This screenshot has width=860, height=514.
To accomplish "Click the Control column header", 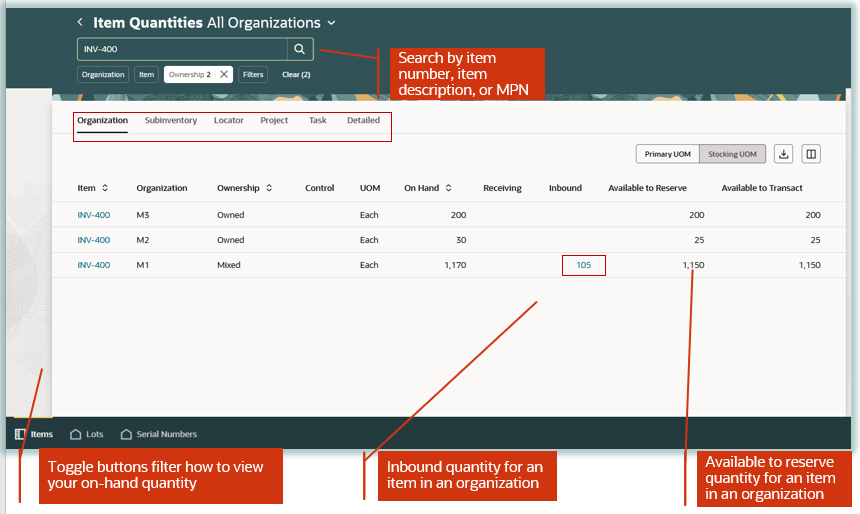I will (x=320, y=188).
